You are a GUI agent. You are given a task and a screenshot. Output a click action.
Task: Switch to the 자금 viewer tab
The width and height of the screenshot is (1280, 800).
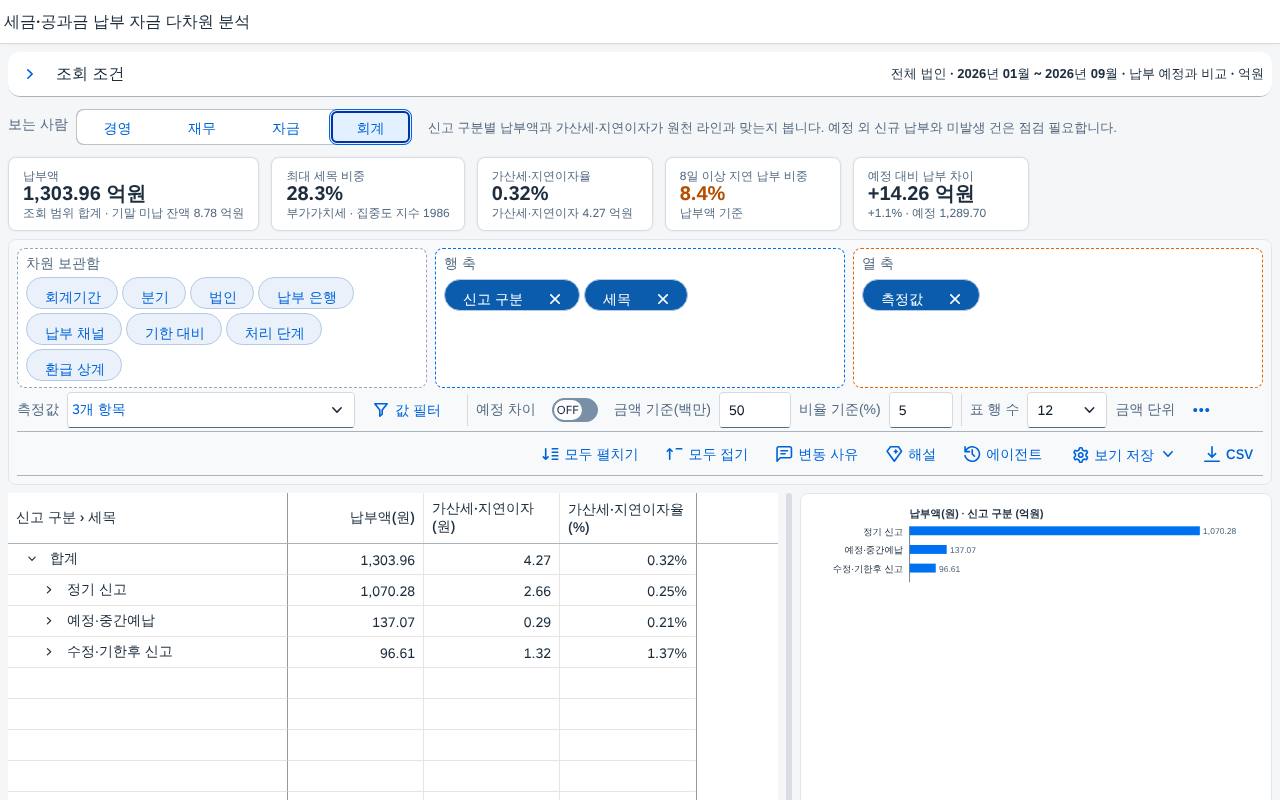click(286, 128)
